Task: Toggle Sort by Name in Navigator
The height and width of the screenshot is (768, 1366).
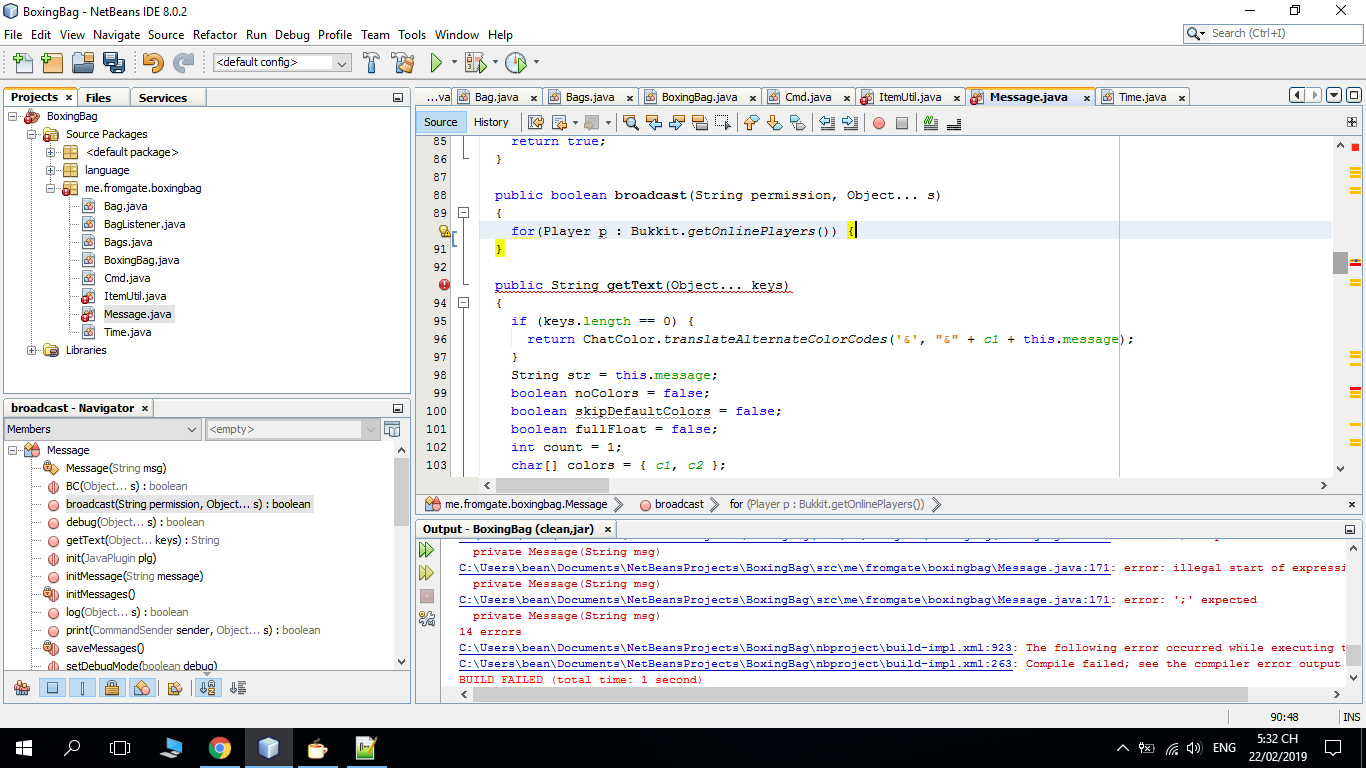Action: (208, 688)
